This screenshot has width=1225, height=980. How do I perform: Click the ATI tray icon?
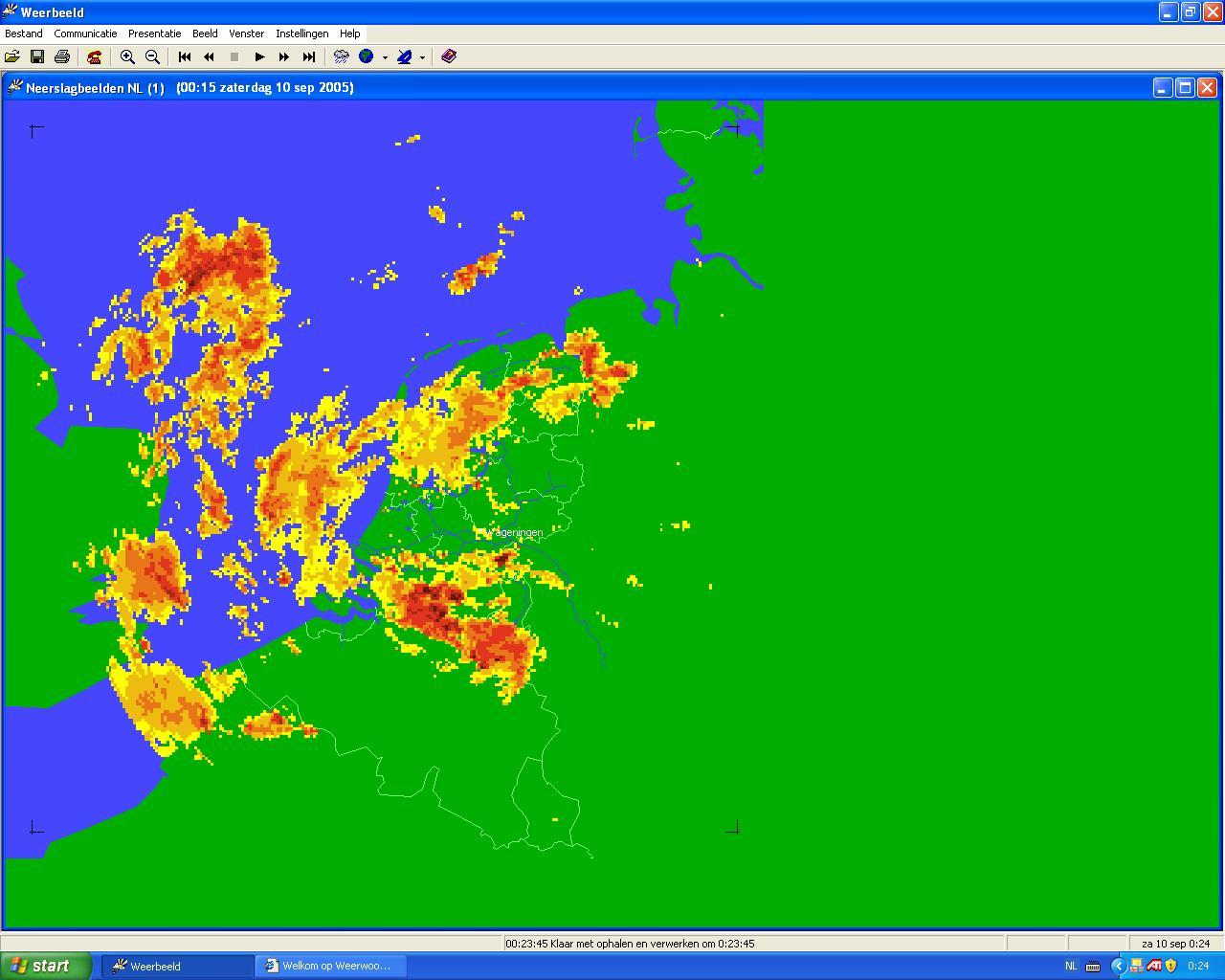pyautogui.click(x=1154, y=967)
